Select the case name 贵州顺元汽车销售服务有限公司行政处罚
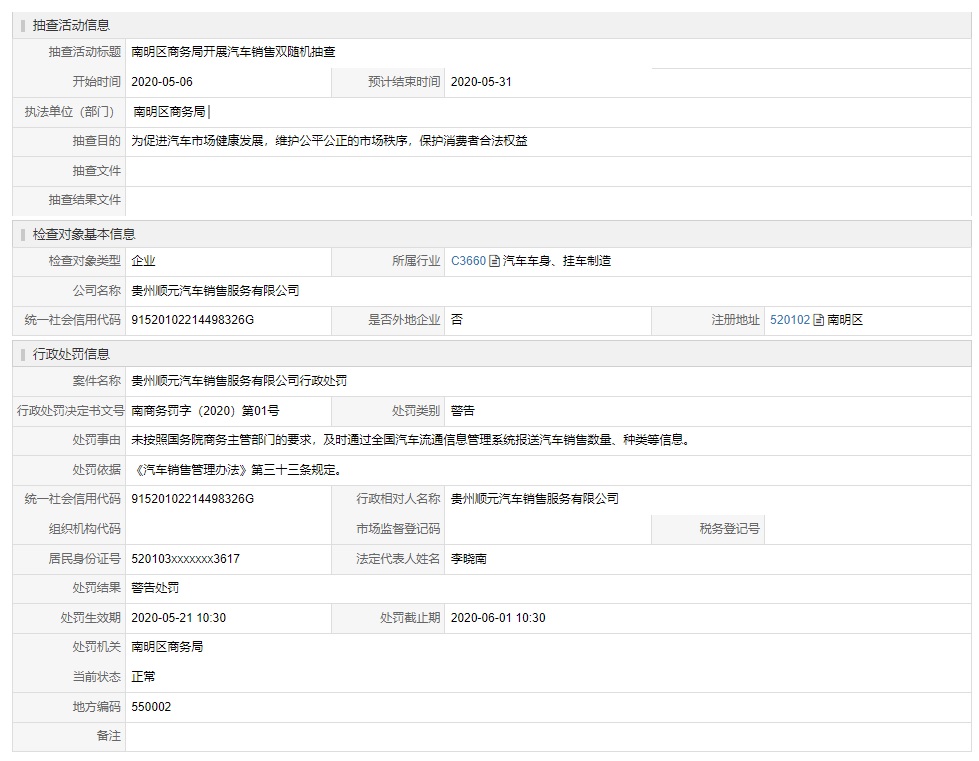 [x=239, y=381]
